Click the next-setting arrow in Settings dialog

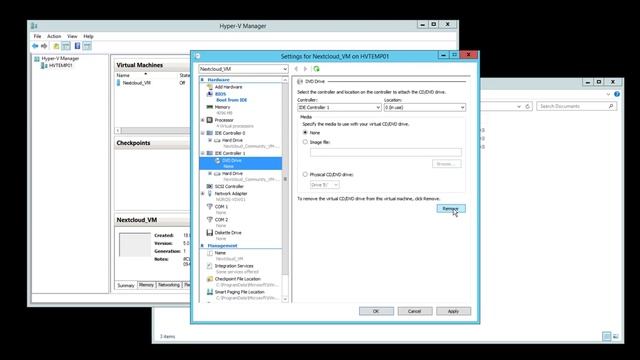tap(305, 69)
